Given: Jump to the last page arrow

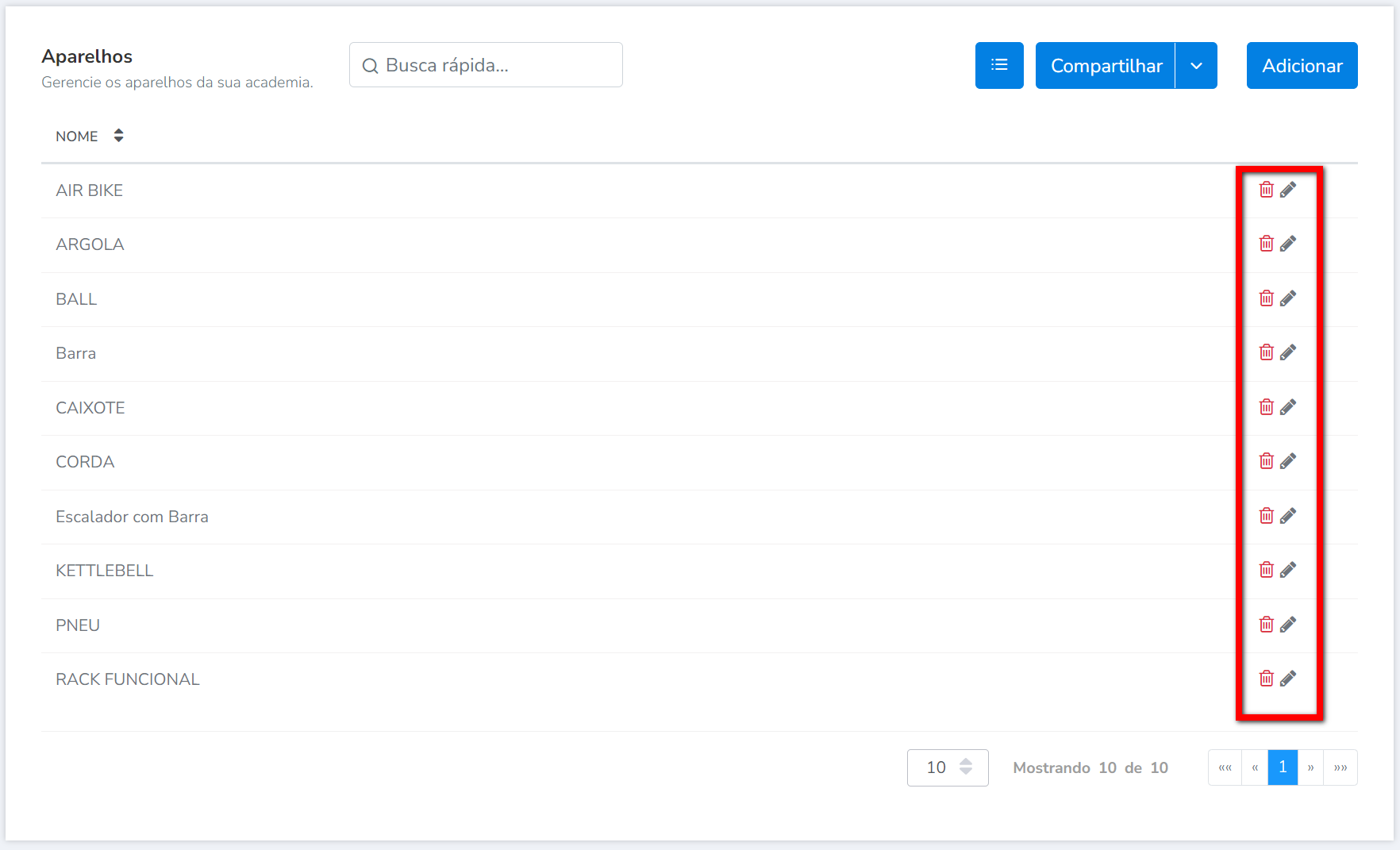Looking at the screenshot, I should coord(1340,767).
